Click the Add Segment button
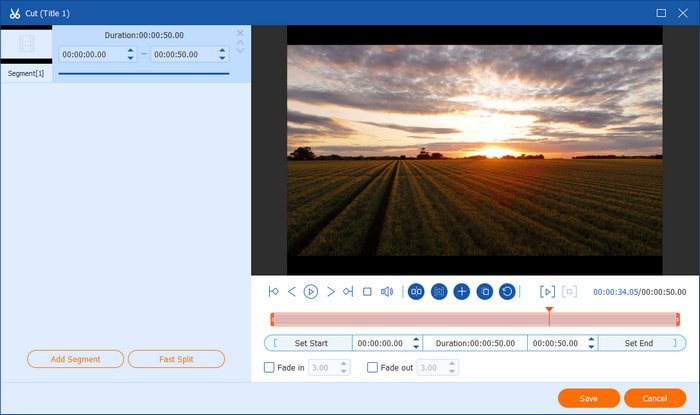Image resolution: width=700 pixels, height=415 pixels. point(75,359)
